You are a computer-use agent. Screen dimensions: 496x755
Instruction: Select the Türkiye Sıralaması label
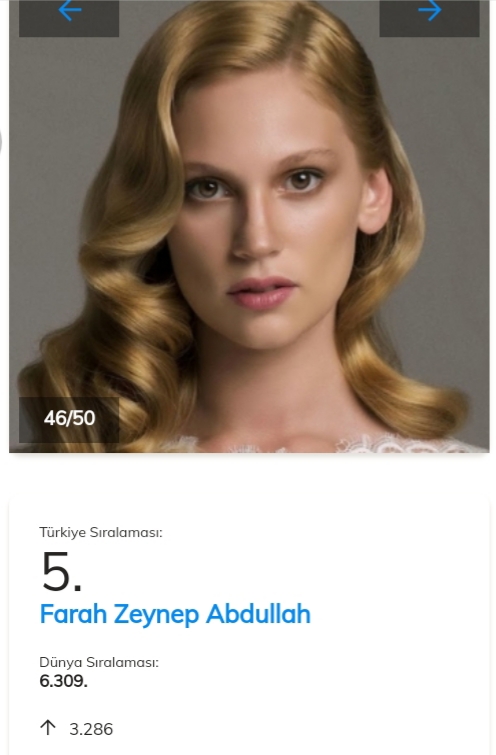click(x=101, y=533)
